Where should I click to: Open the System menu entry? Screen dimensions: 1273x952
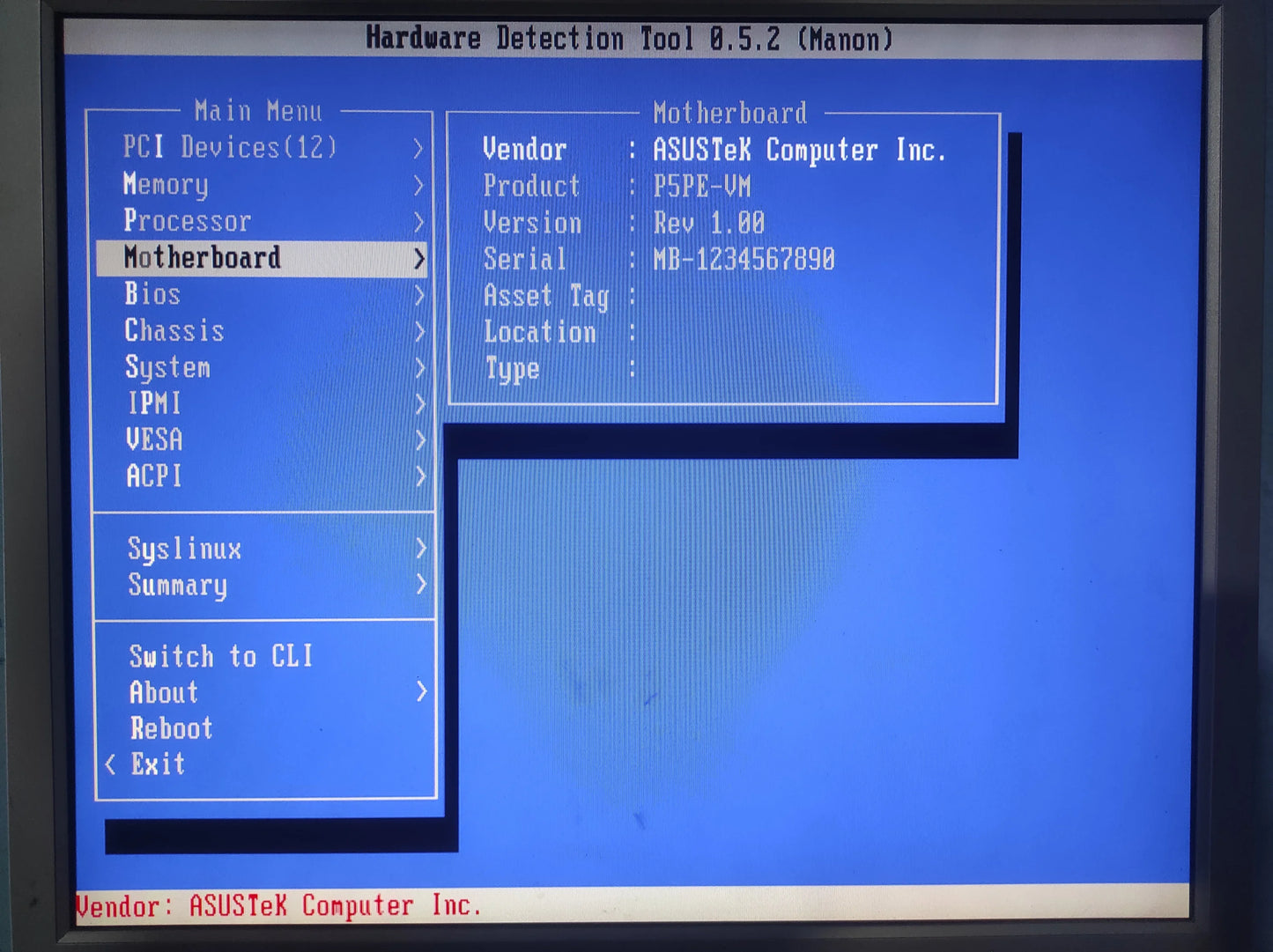pyautogui.click(x=261, y=367)
